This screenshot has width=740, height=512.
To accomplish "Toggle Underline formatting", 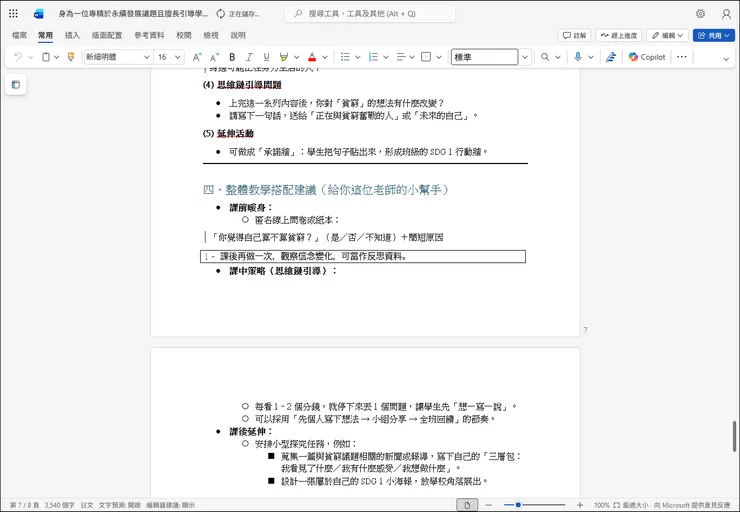I will (267, 57).
